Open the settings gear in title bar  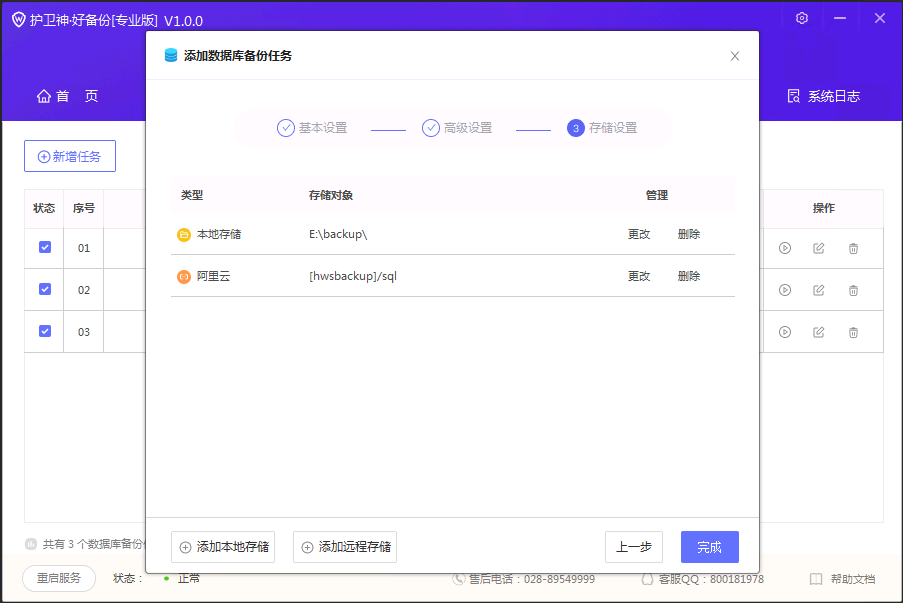tap(802, 18)
